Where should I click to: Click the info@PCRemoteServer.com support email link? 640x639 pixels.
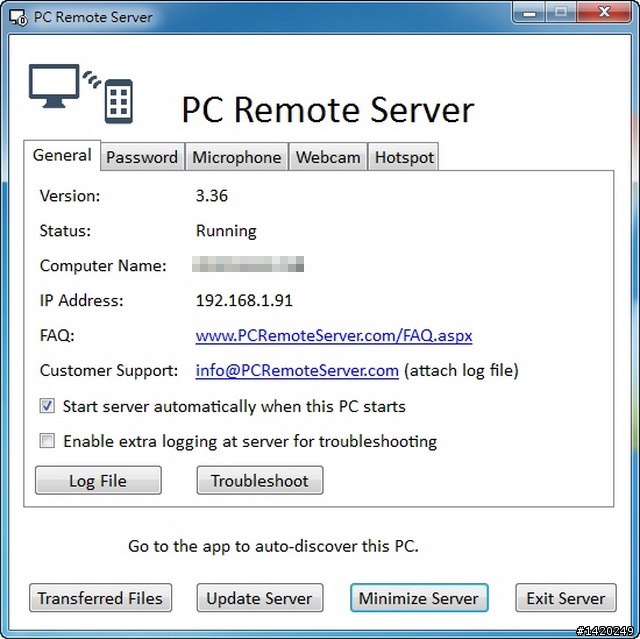297,371
